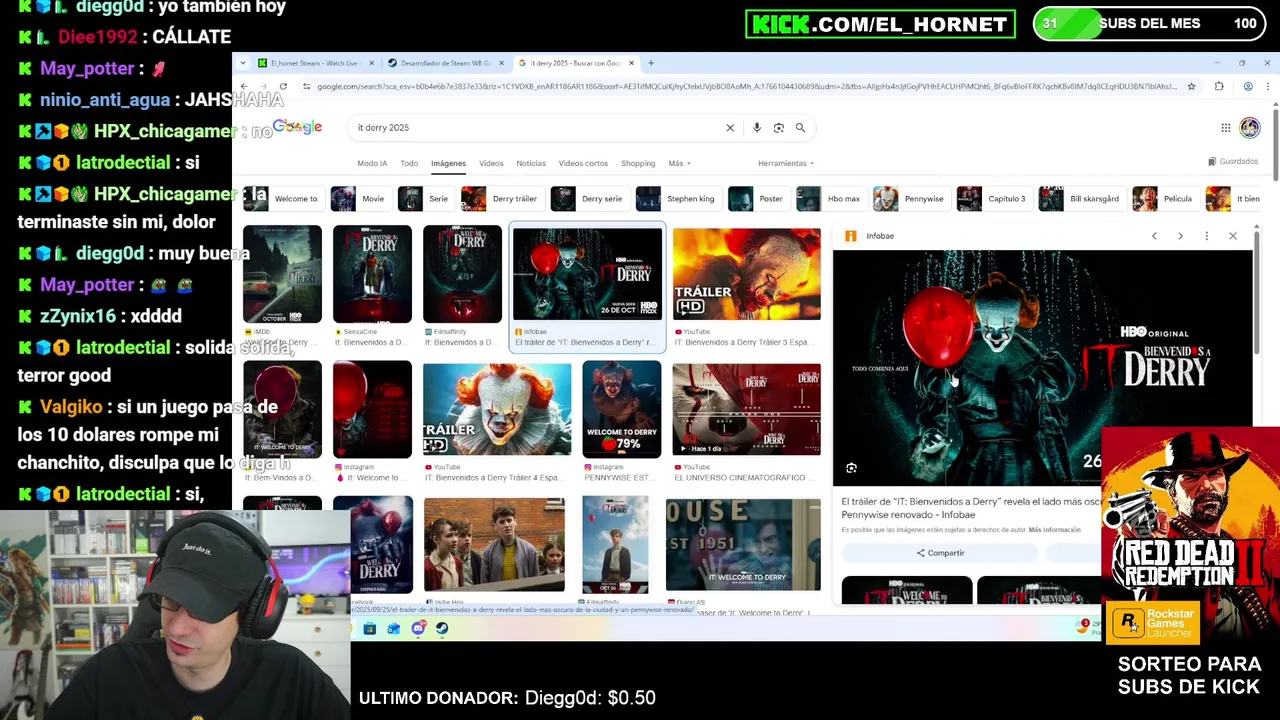The height and width of the screenshot is (720, 1280).
Task: Open the Guardados saved items
Action: (x=1233, y=161)
